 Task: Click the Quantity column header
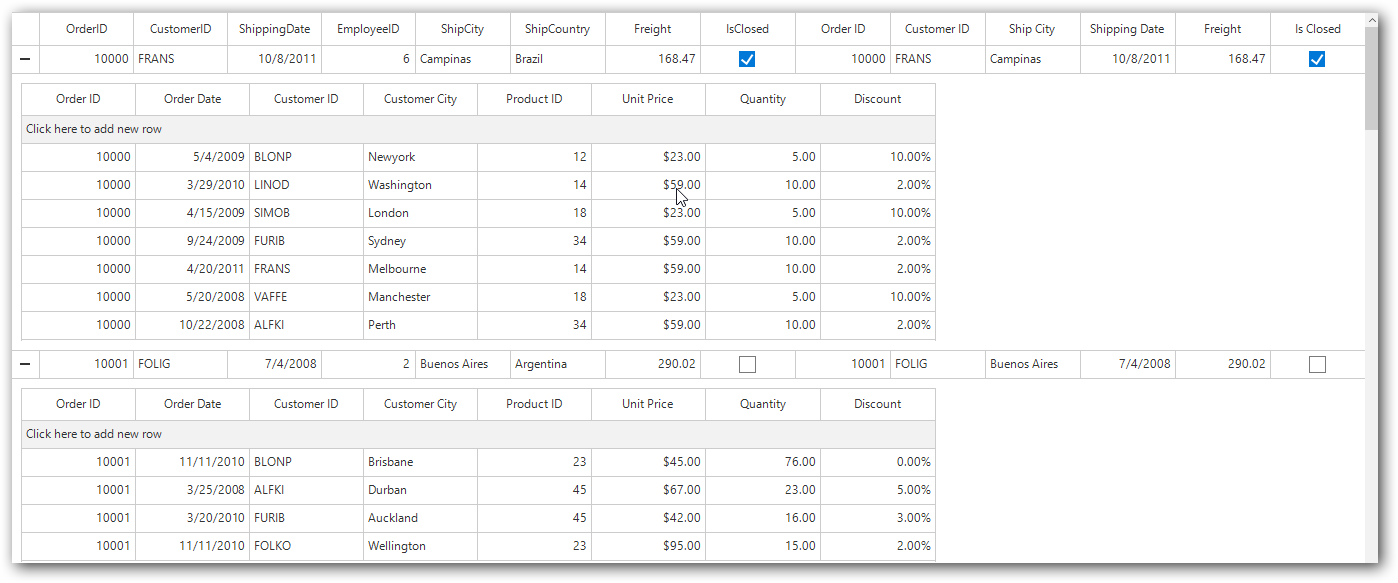click(x=762, y=99)
